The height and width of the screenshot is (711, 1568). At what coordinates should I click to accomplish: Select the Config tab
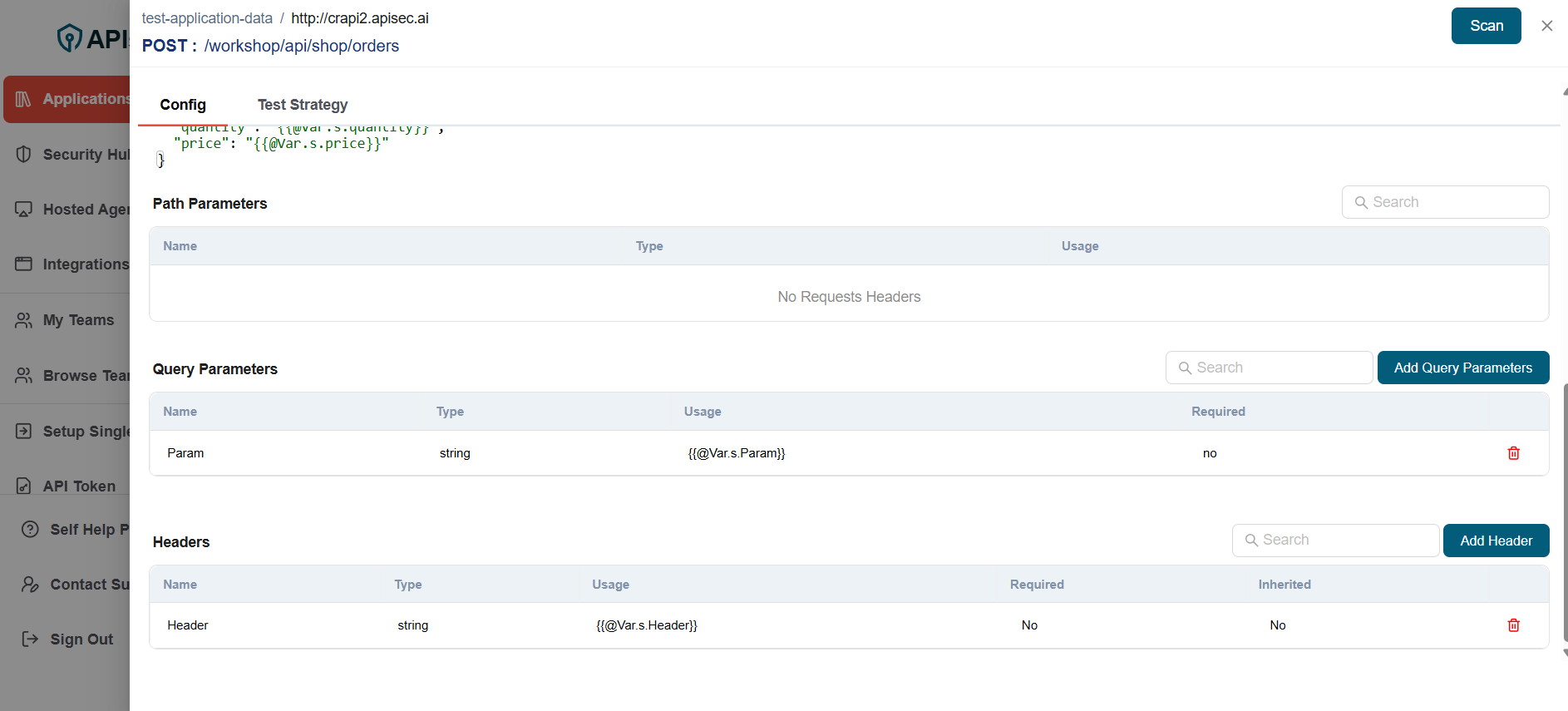[183, 105]
